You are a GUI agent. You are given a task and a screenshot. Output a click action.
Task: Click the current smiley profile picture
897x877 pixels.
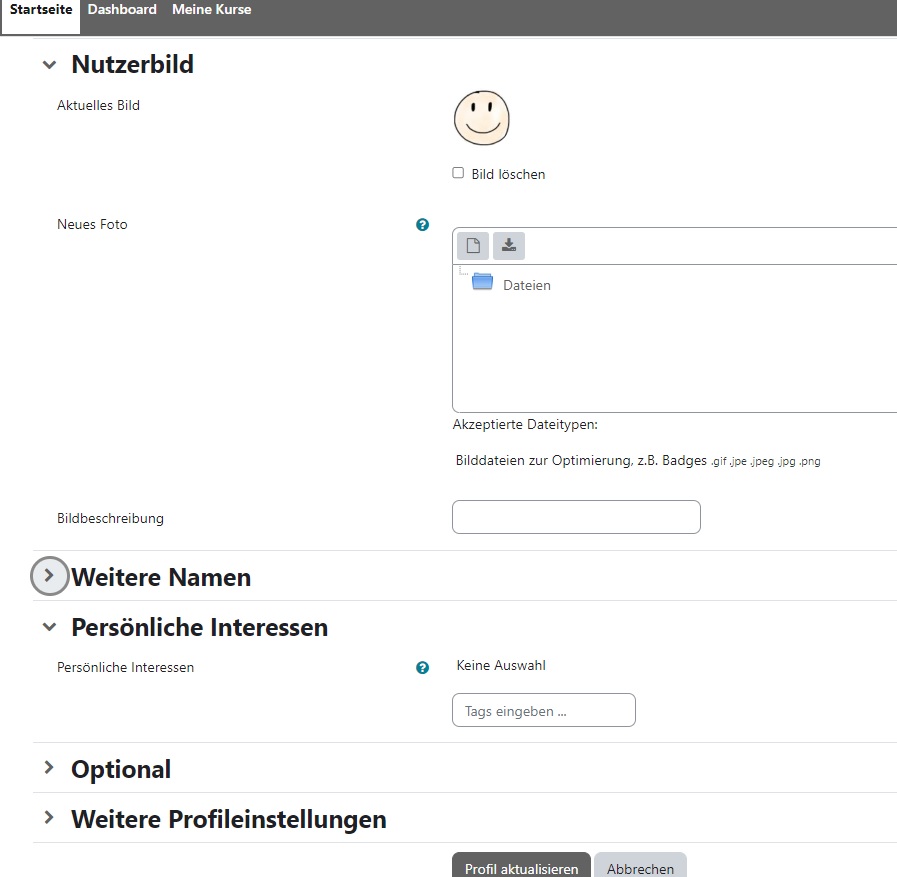pos(482,118)
